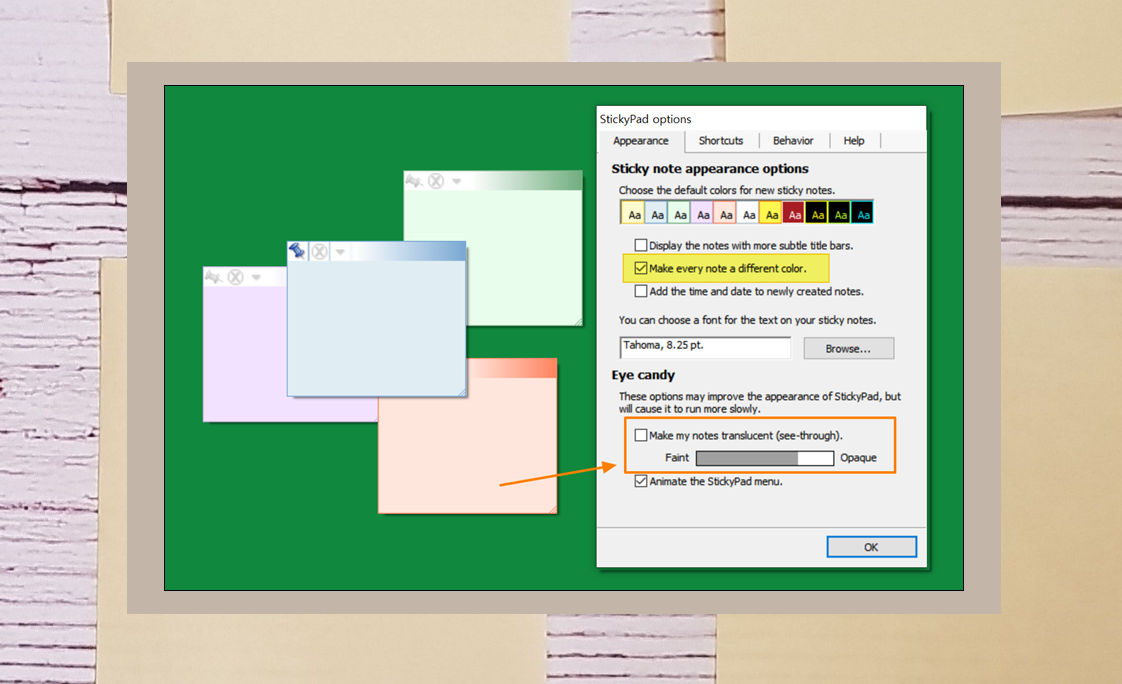Select the dark red note color swatch
Screen dimensions: 1122x684
[794, 214]
